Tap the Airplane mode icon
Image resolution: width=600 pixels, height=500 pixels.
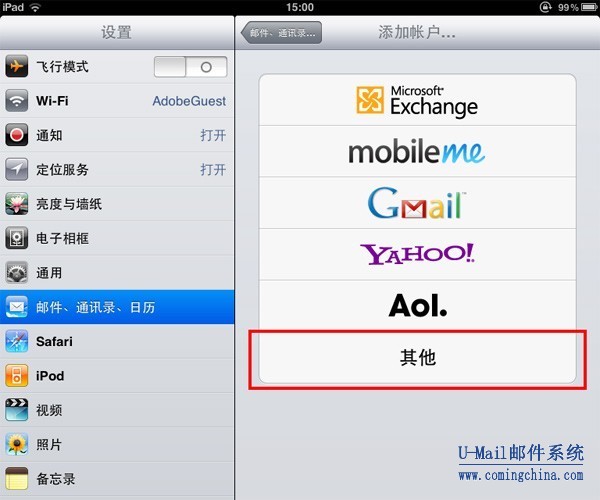pos(16,66)
